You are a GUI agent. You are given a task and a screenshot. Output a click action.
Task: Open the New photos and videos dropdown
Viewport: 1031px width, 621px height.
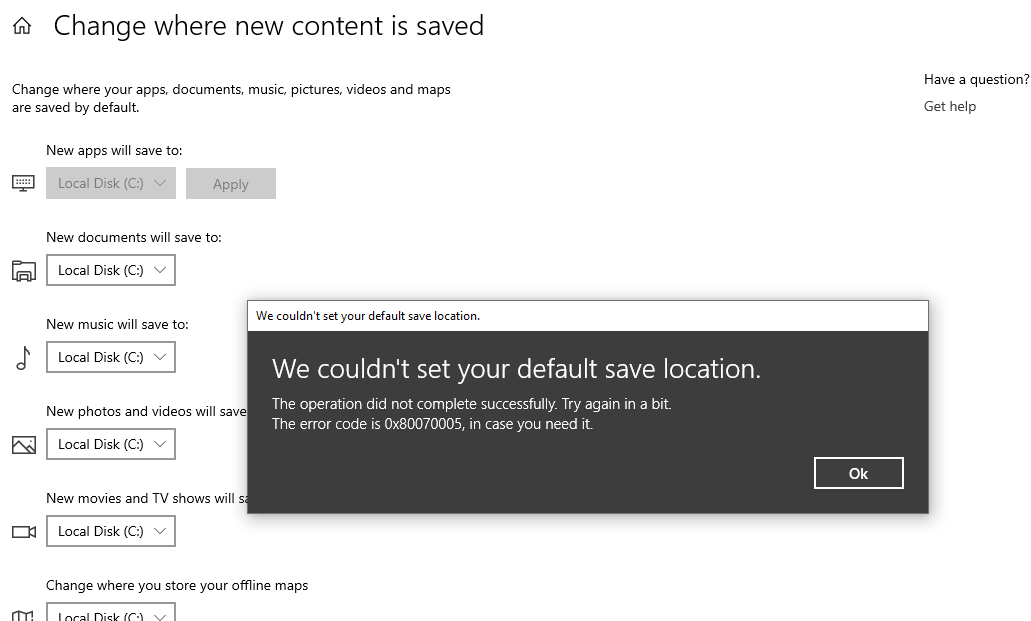tap(110, 444)
